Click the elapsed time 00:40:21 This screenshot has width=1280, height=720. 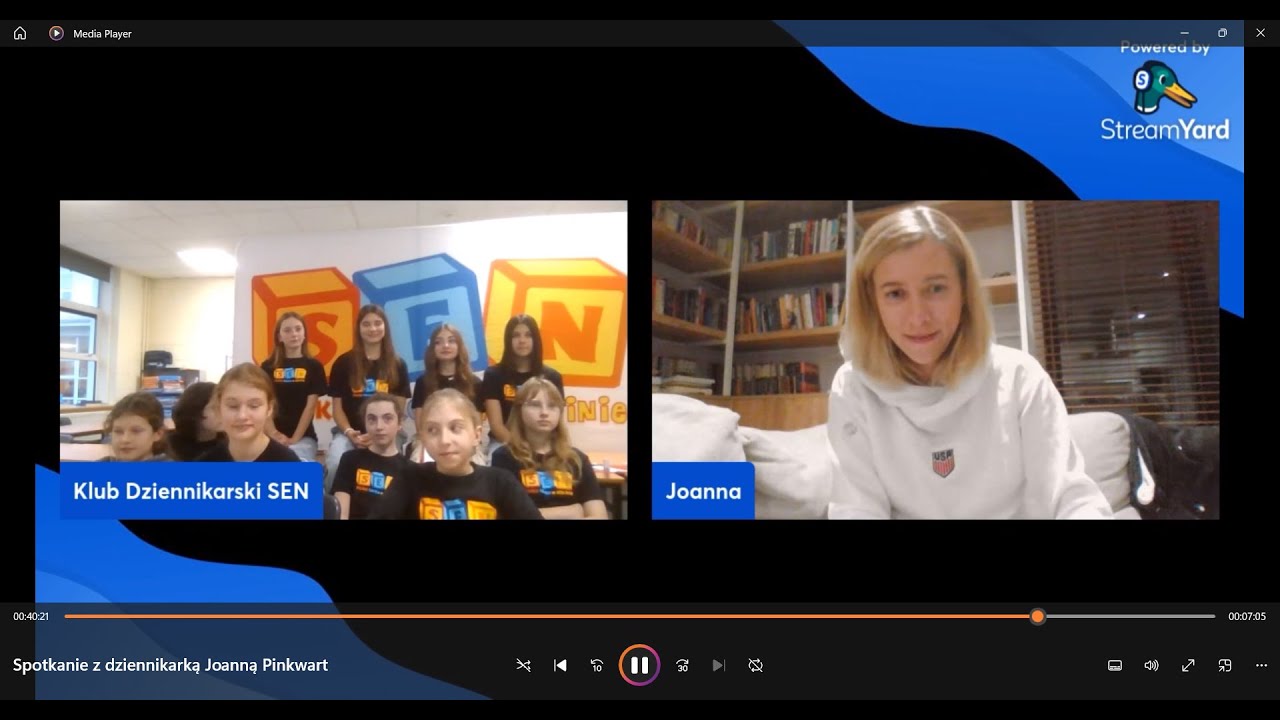coord(31,617)
